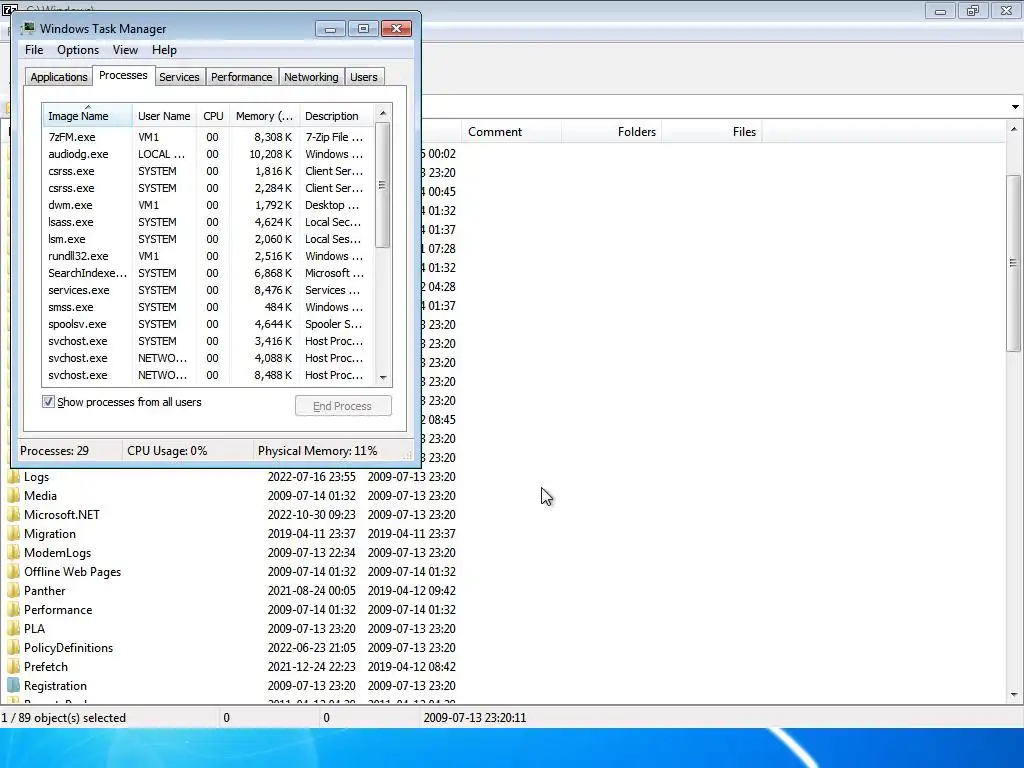Screen dimensions: 1024x768
Task: Click the Prefetch folder icon
Action: click(x=14, y=666)
